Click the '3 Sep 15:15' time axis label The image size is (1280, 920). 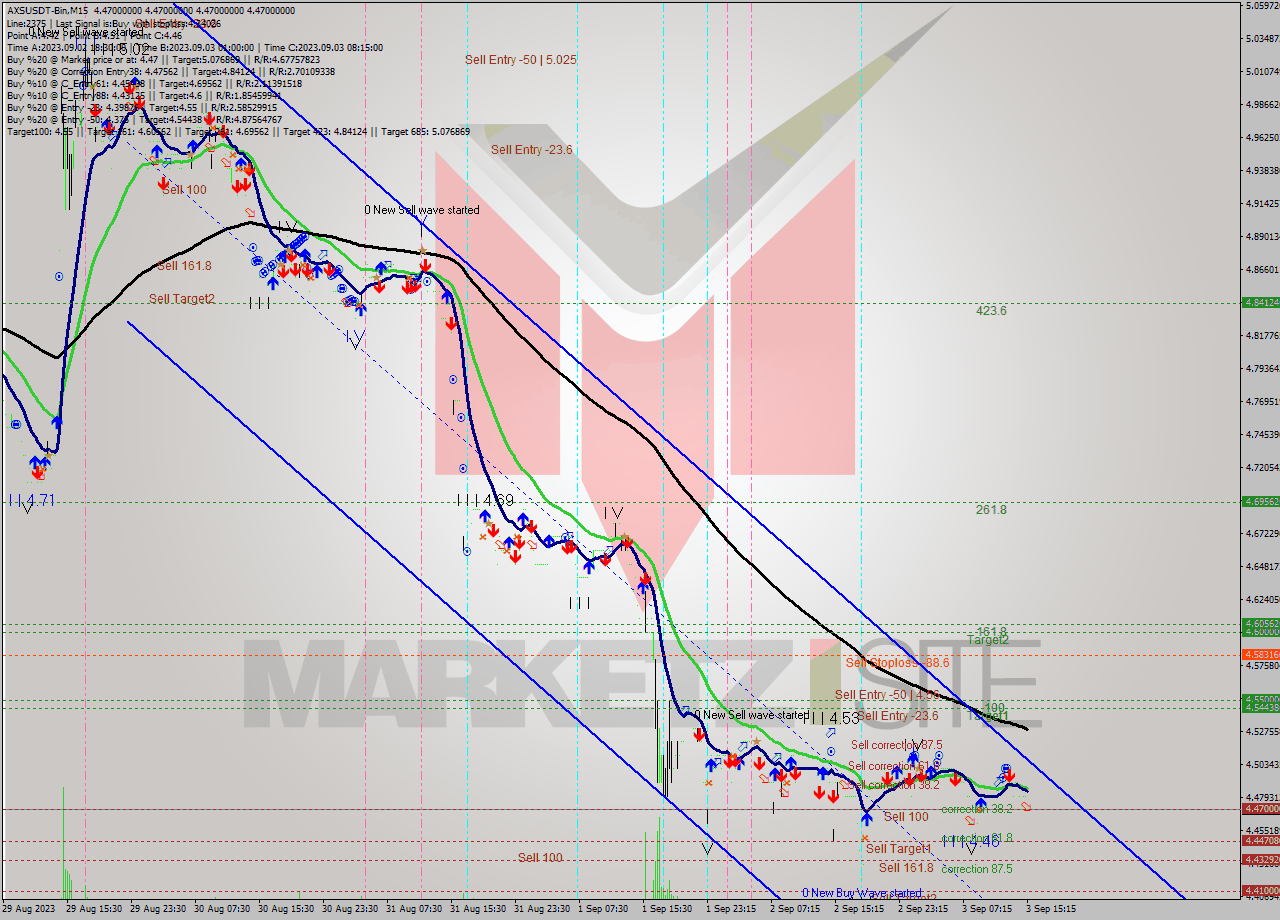(1051, 909)
